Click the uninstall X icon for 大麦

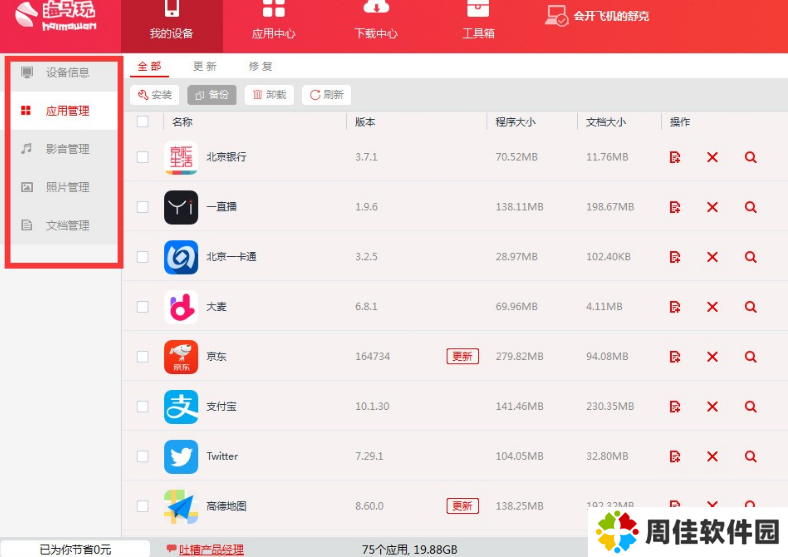[x=712, y=307]
